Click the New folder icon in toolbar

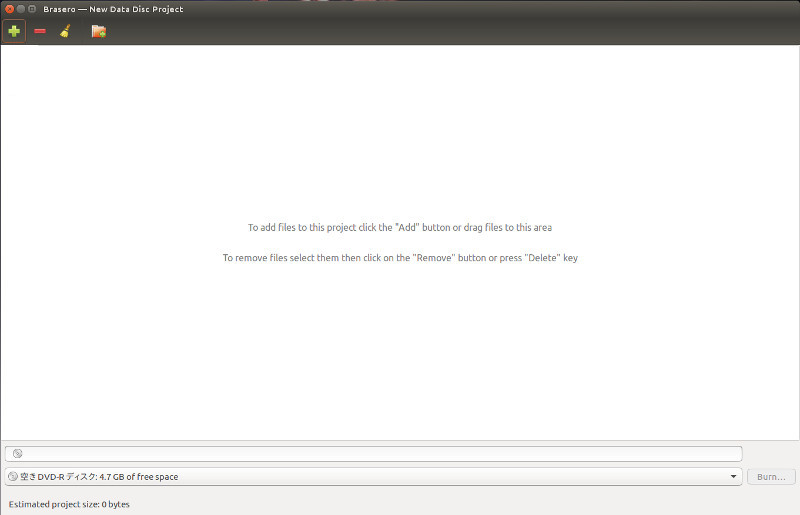point(98,31)
